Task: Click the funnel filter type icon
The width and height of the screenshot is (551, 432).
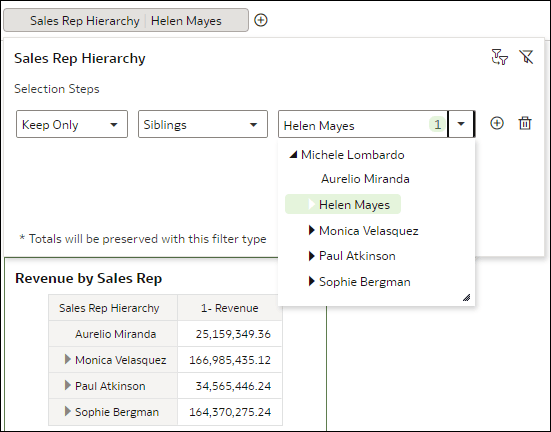Action: tap(499, 57)
